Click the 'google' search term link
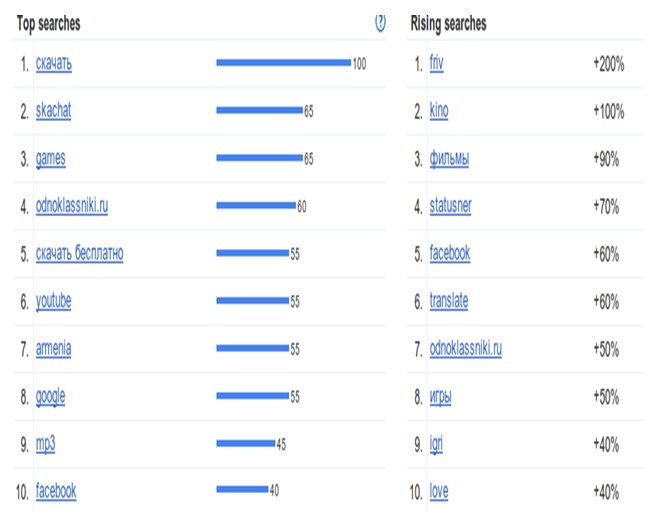665x527 pixels. [50, 397]
